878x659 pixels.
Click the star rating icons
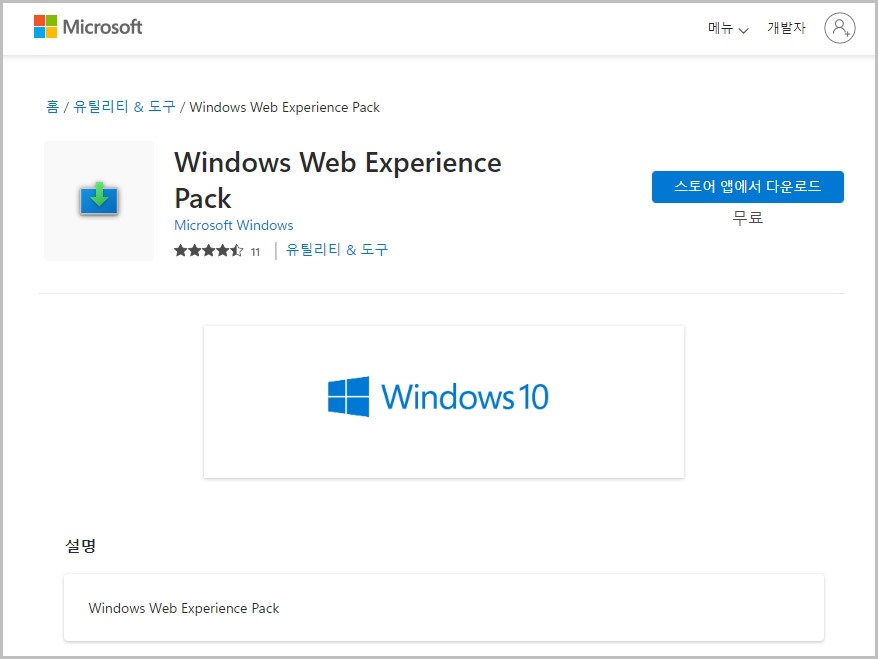point(208,250)
